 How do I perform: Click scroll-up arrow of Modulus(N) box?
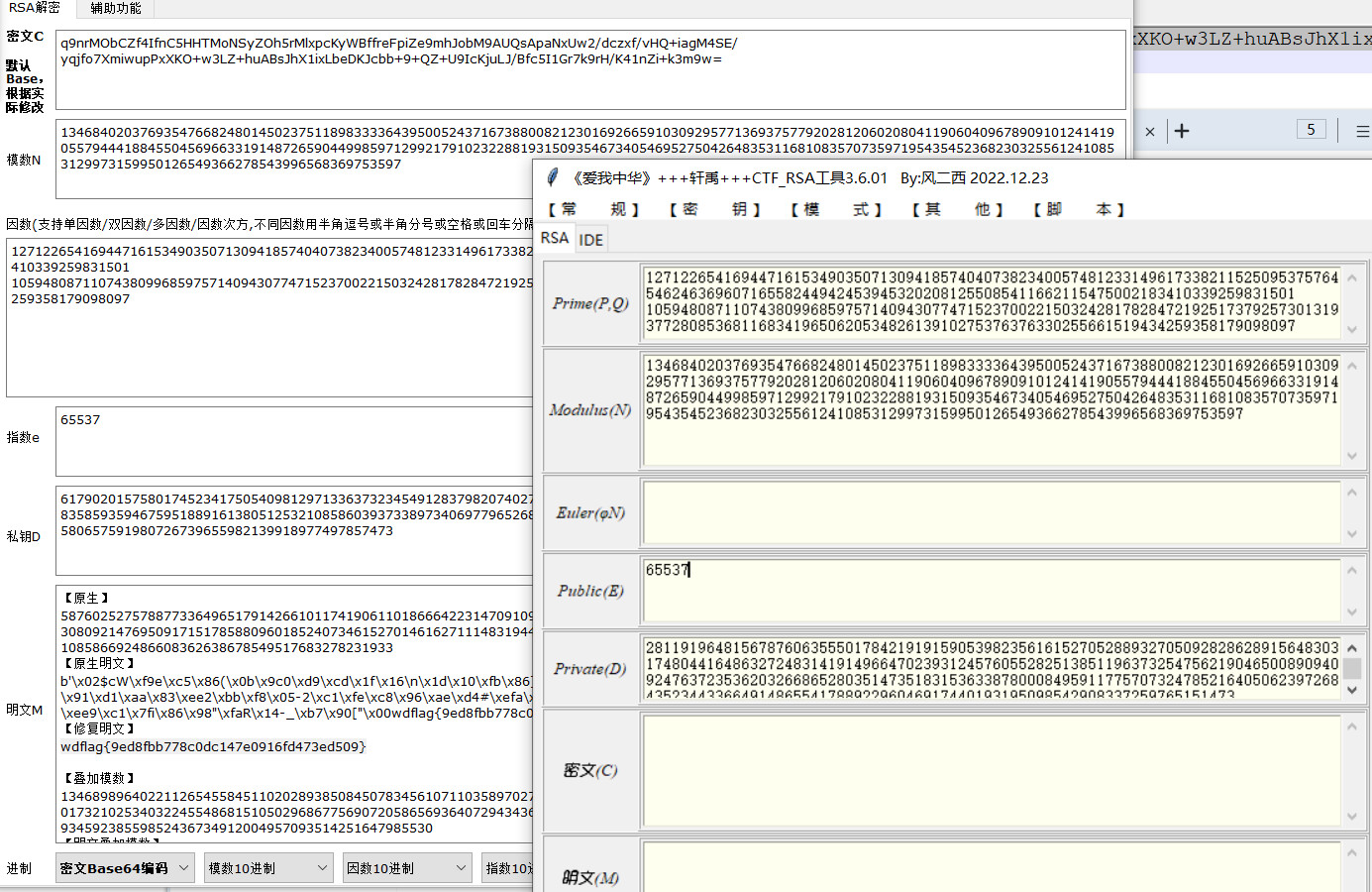(x=1352, y=365)
